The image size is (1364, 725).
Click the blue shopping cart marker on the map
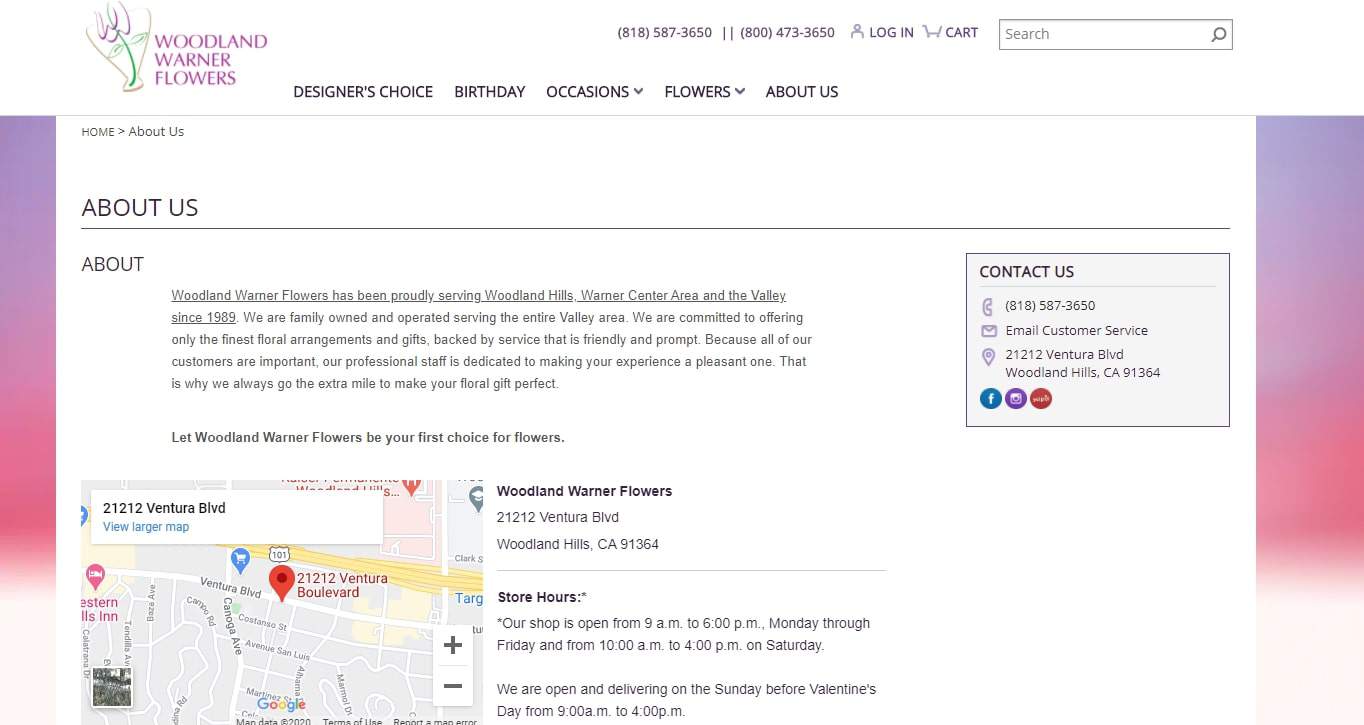(240, 560)
